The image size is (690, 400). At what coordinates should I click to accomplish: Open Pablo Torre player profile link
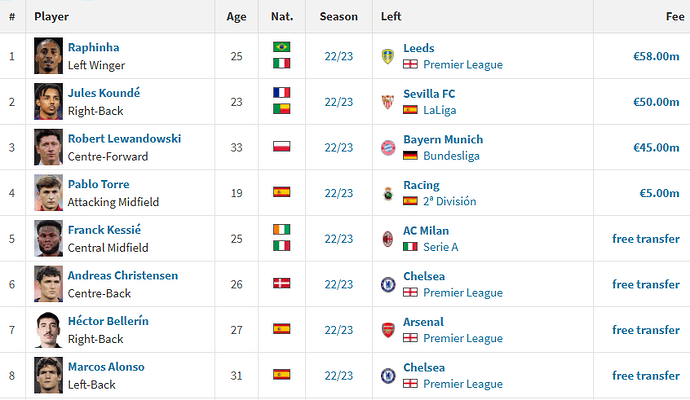pyautogui.click(x=99, y=184)
